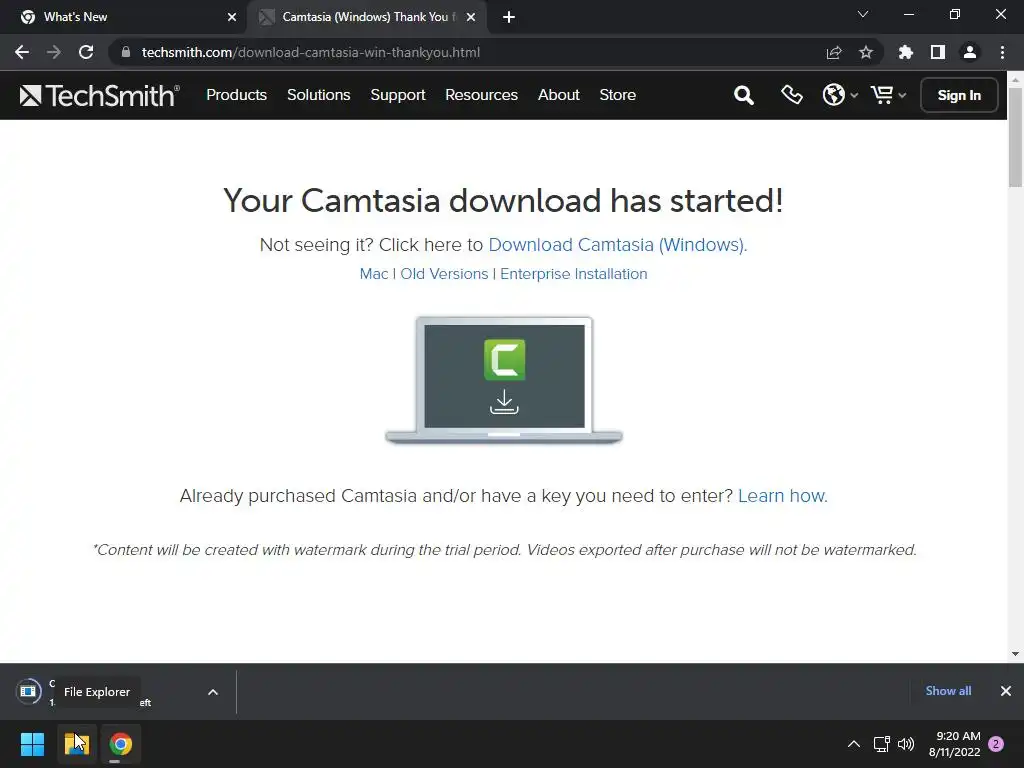Open the globe language selector
1024x768 pixels.
[839, 95]
